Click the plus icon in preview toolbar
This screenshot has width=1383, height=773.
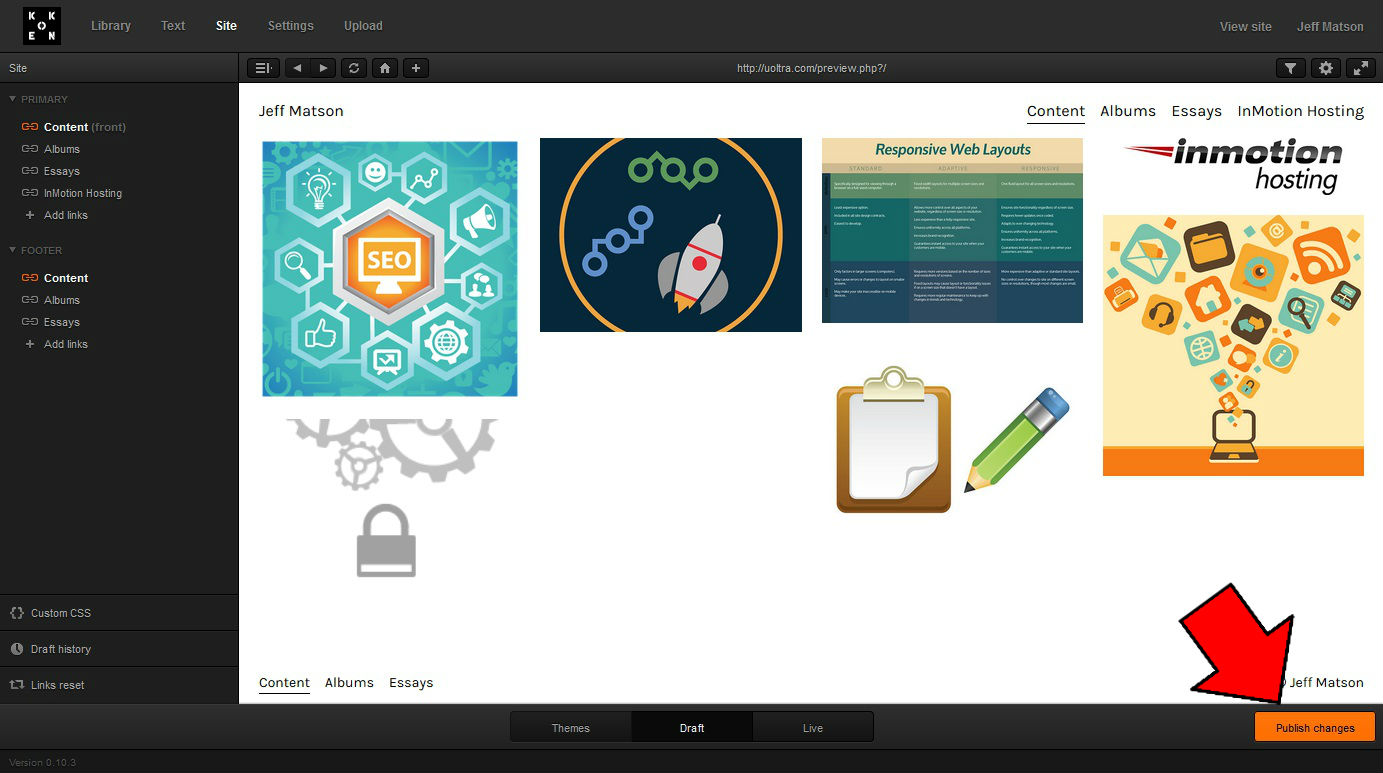416,68
